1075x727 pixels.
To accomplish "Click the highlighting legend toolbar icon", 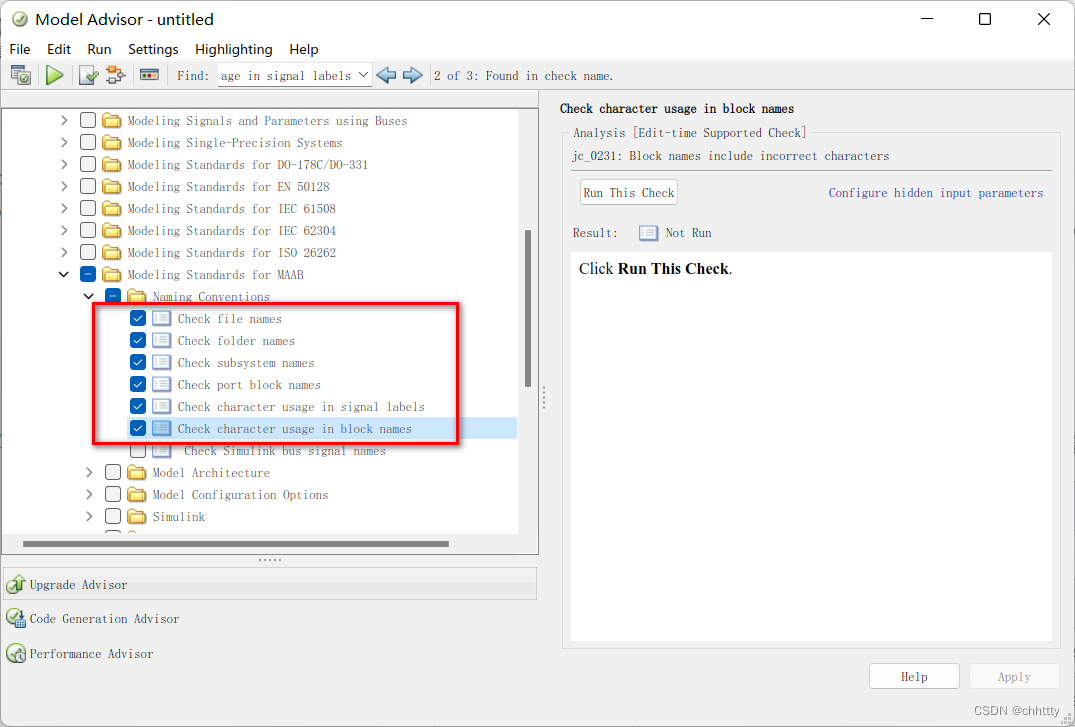I will coord(149,75).
